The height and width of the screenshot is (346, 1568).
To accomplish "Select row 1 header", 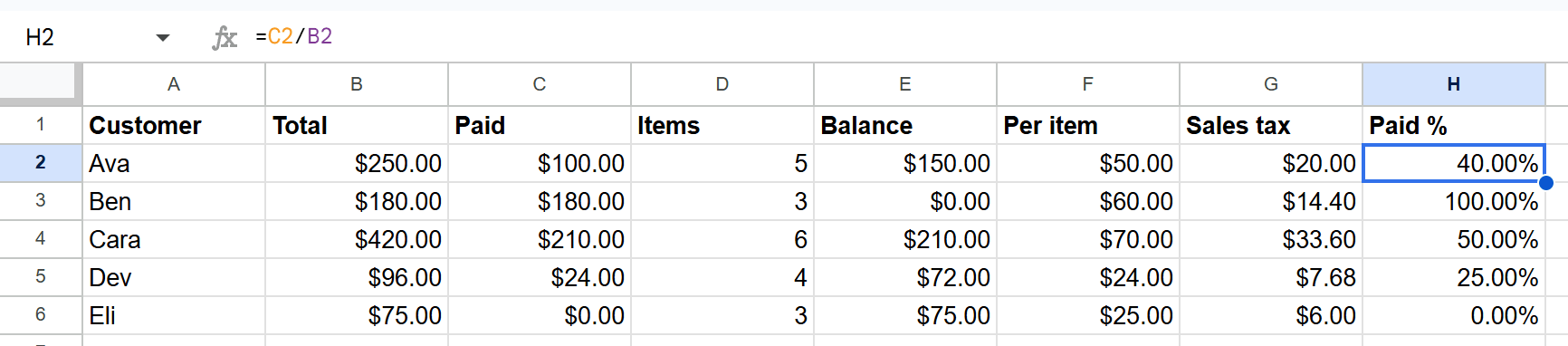I will (41, 125).
